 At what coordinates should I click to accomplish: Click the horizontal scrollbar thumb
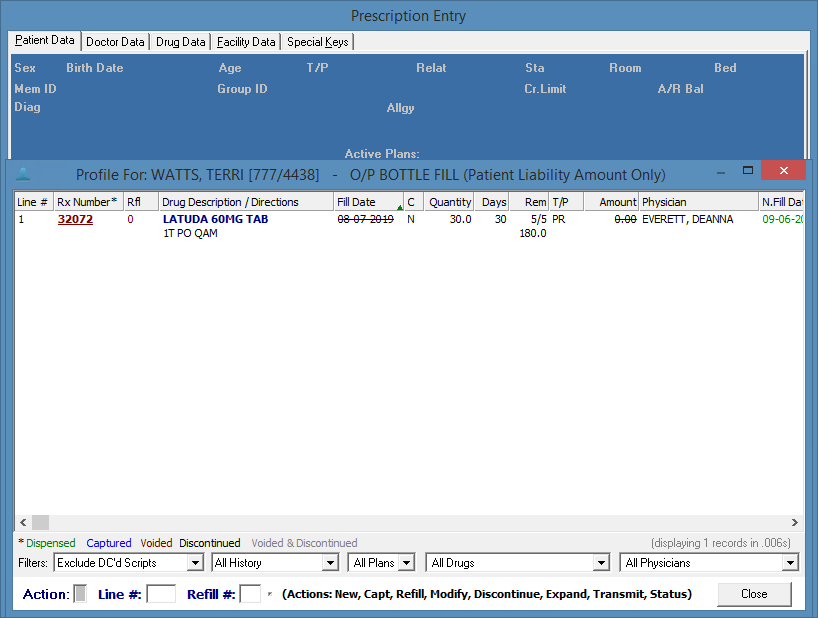(x=41, y=522)
